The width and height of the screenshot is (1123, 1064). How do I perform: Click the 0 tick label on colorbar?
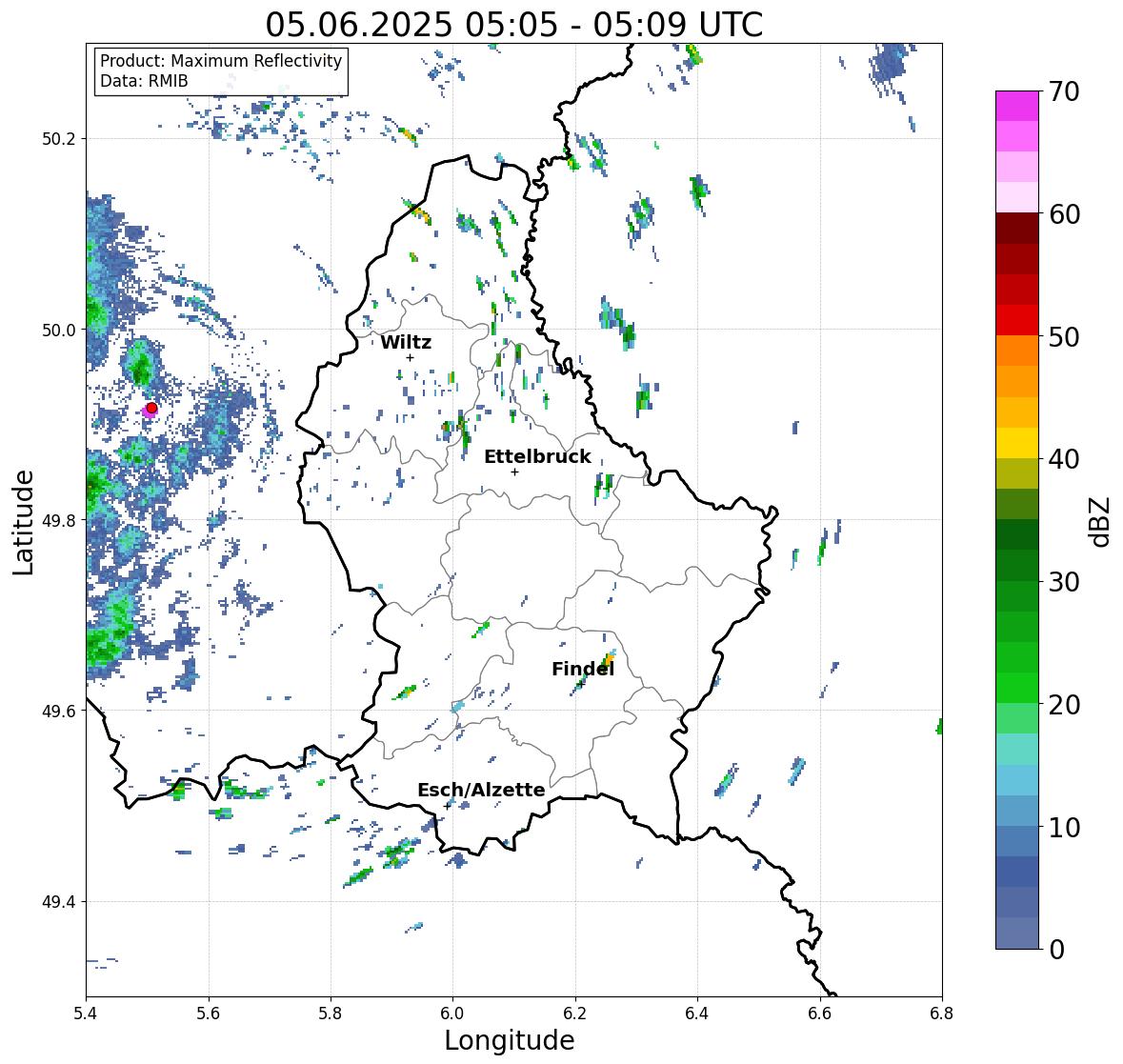point(1056,950)
